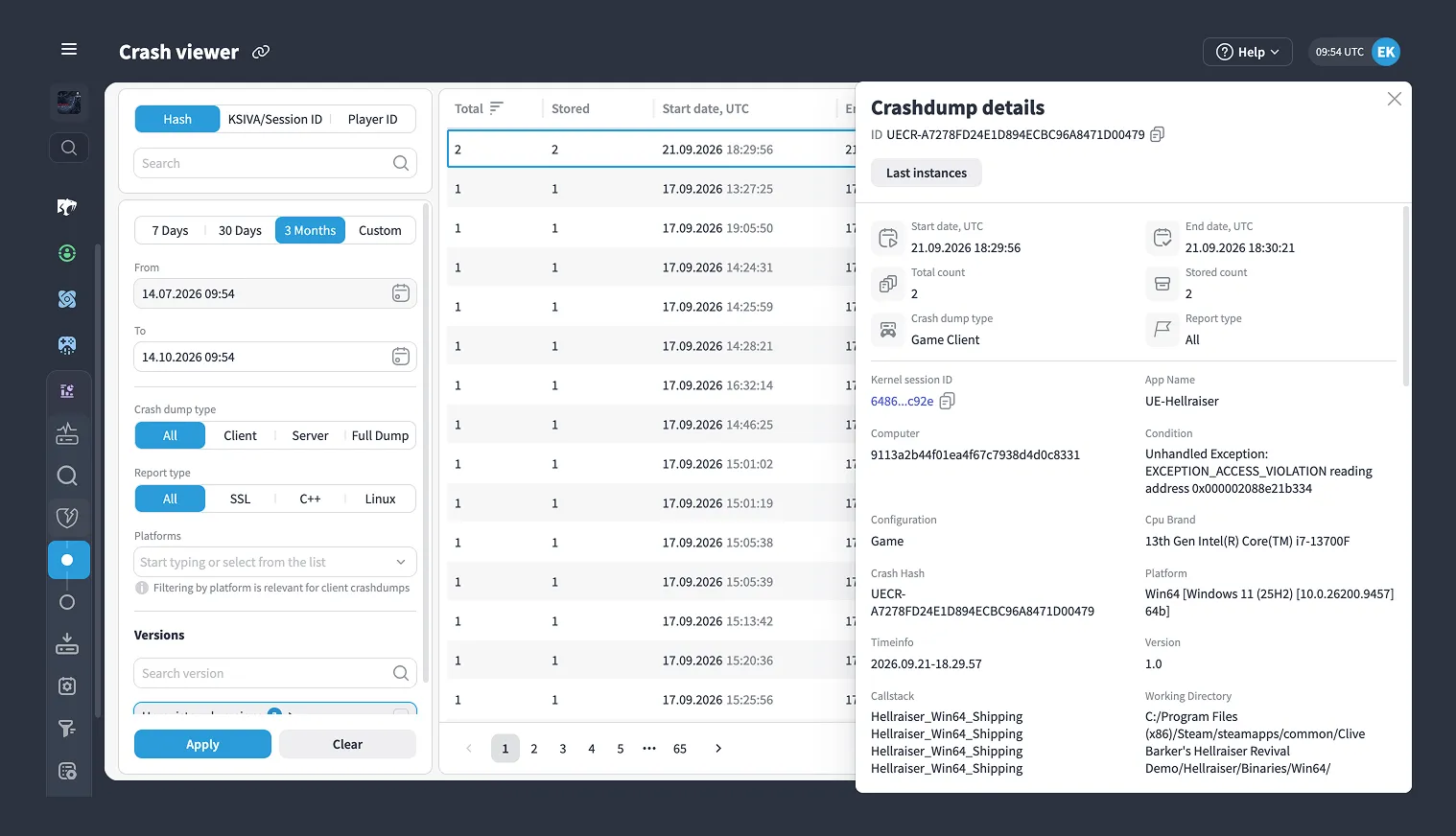Viewport: 1456px width, 836px height.
Task: Open the Help dropdown menu
Action: (1248, 52)
